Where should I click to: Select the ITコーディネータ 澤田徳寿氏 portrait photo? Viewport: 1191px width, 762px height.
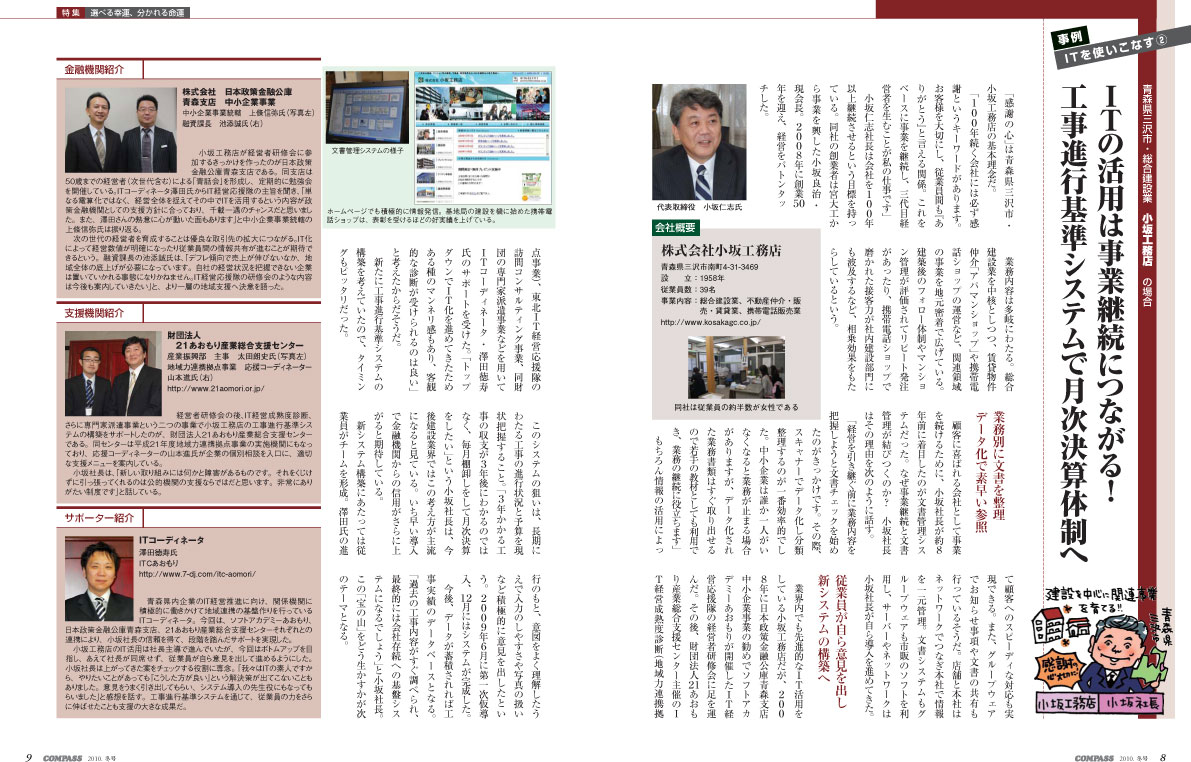click(x=99, y=578)
